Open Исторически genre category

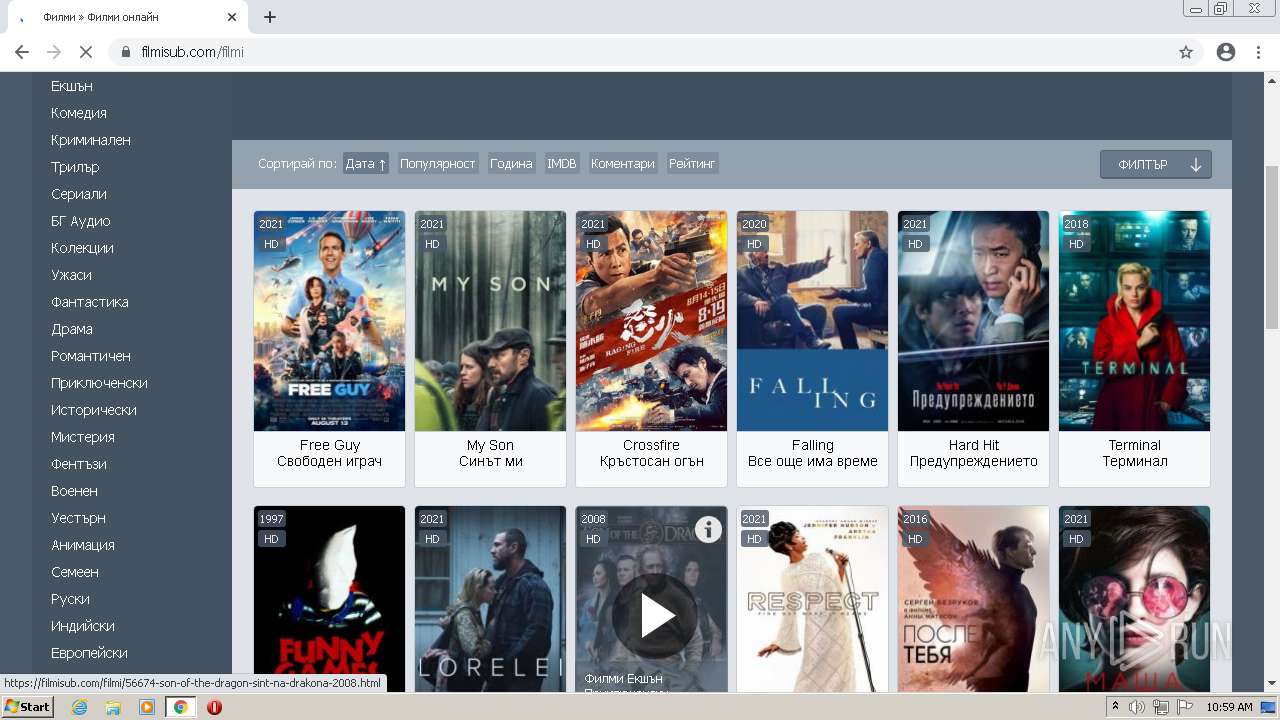[x=94, y=410]
